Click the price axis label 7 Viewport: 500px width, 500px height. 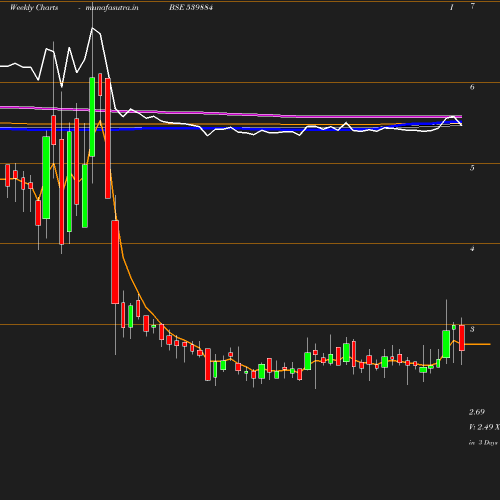click(x=473, y=6)
